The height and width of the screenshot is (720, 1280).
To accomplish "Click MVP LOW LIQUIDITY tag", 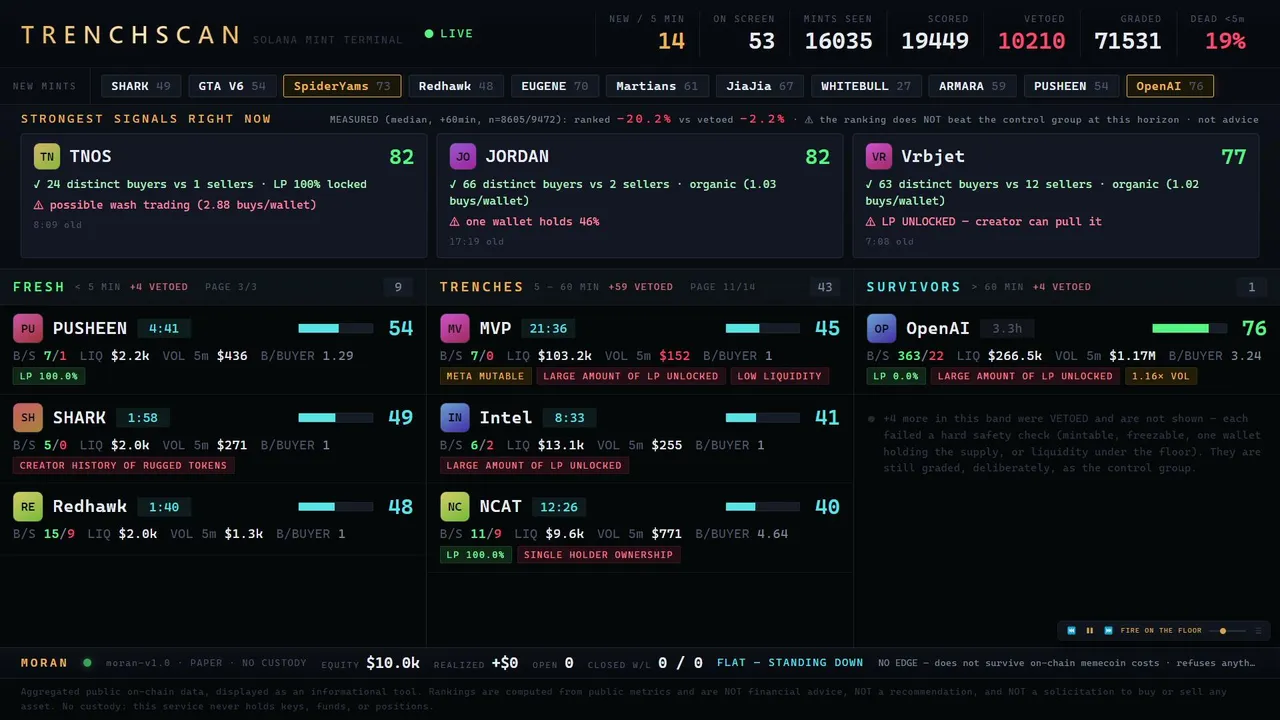I will click(x=780, y=377).
